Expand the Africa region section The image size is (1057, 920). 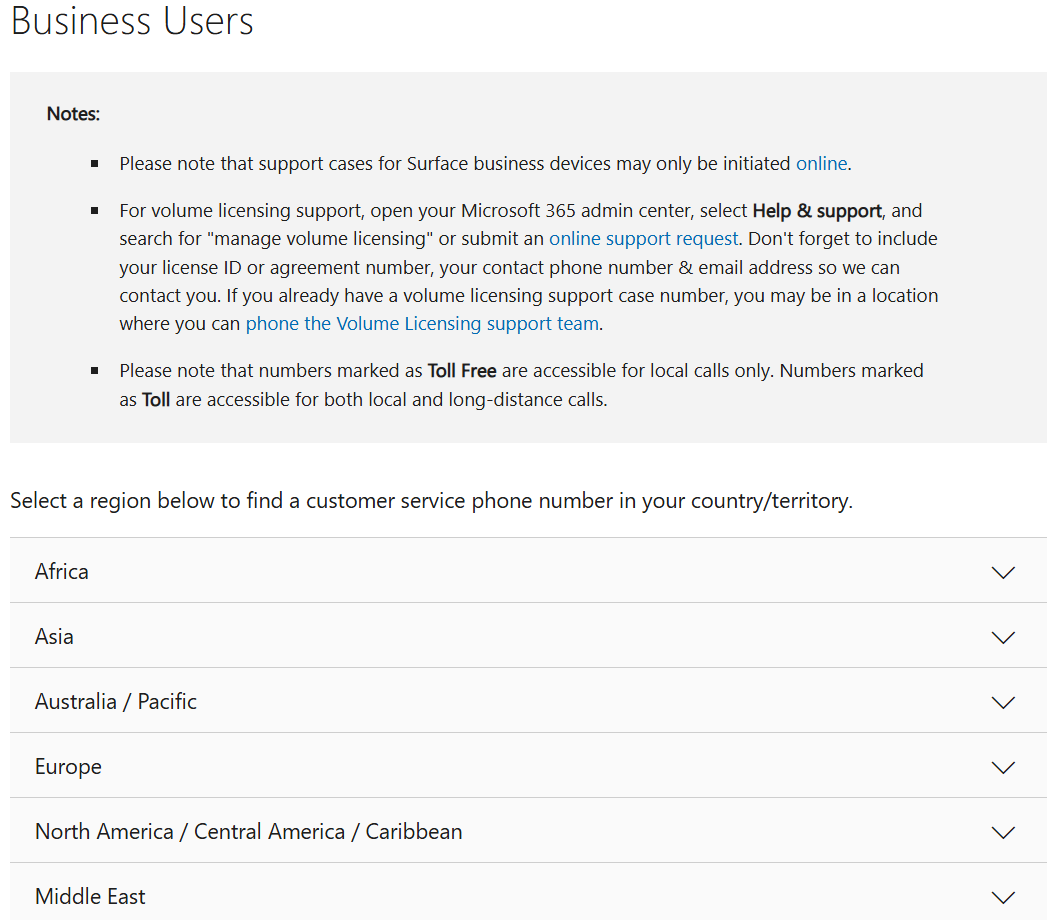click(62, 572)
